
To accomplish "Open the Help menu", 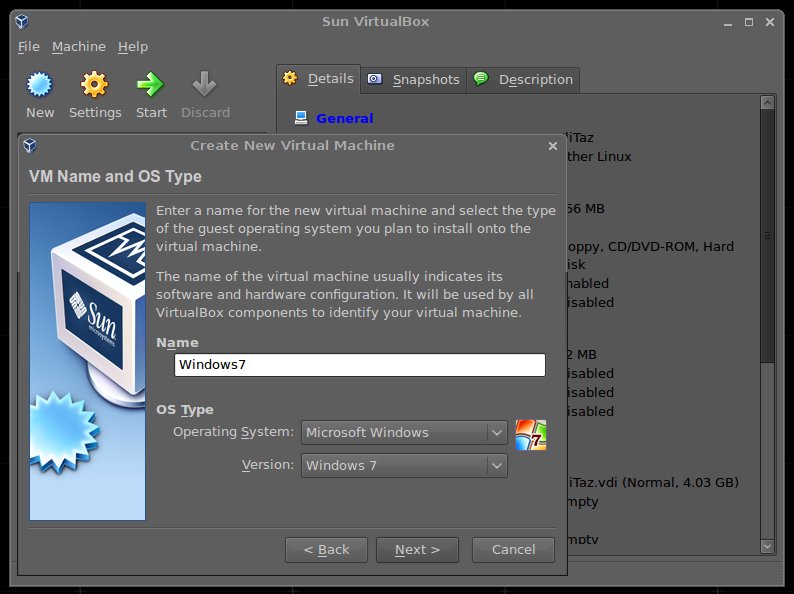I will [133, 47].
